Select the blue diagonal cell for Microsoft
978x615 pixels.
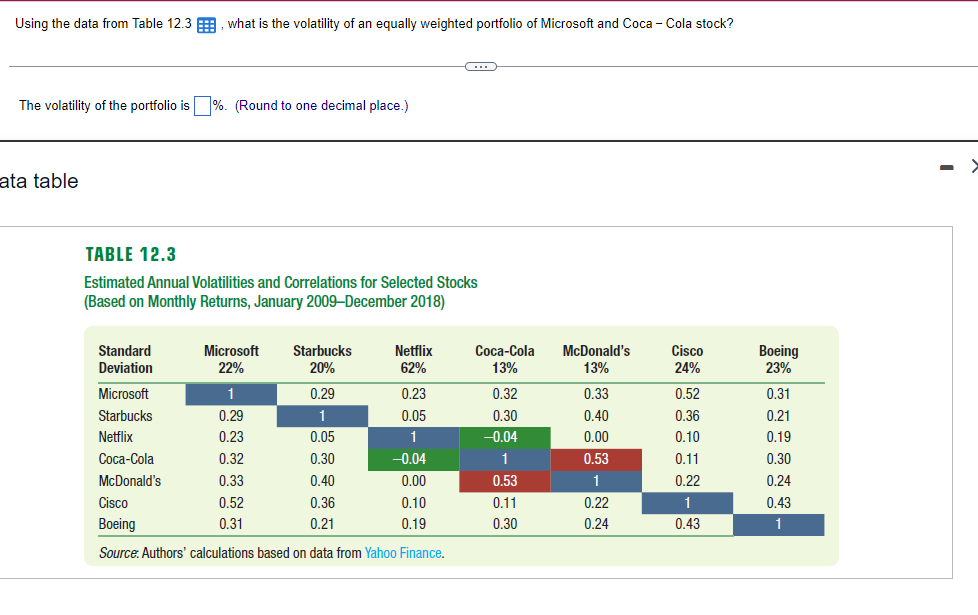(x=231, y=394)
